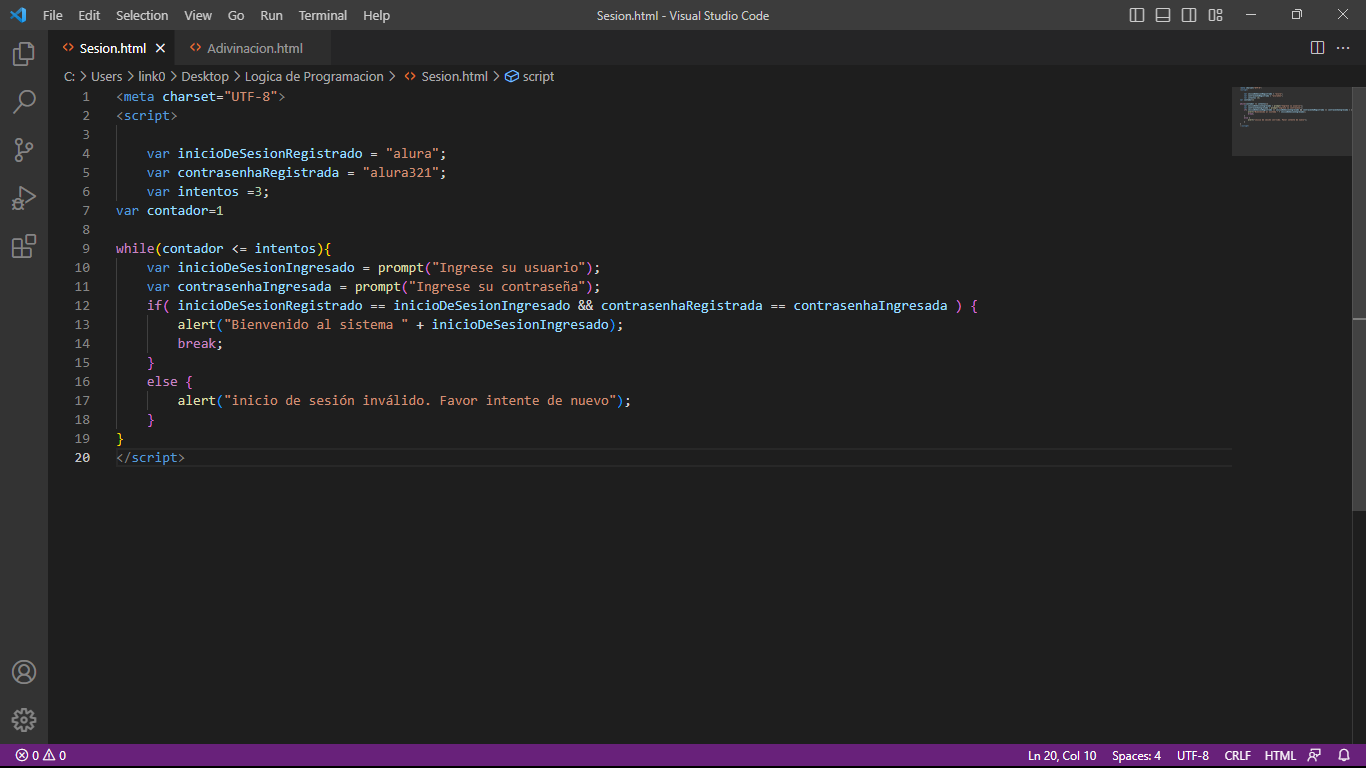Change end of line sequence CRLF

(1237, 756)
